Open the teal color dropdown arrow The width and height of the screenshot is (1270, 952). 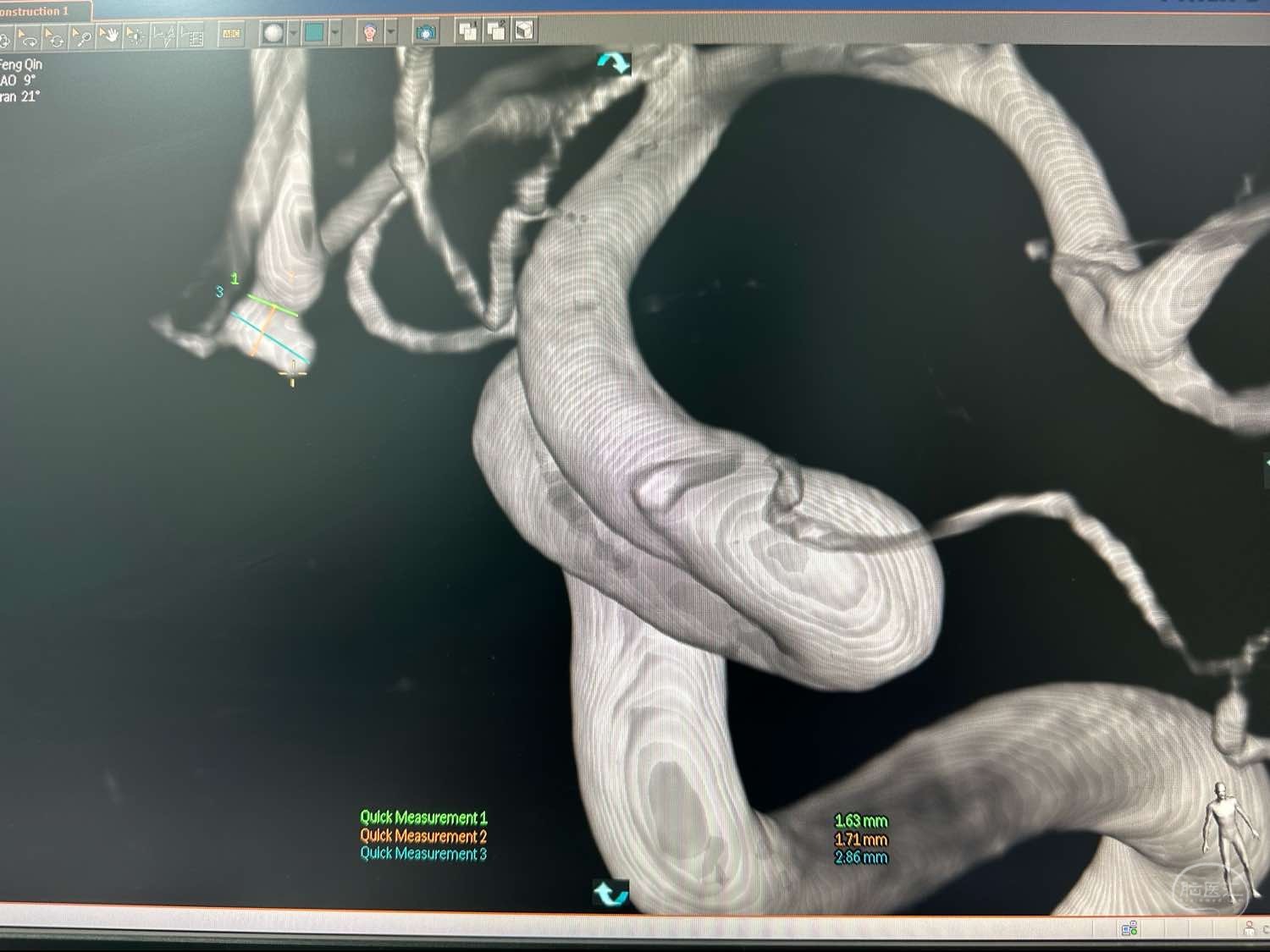335,33
